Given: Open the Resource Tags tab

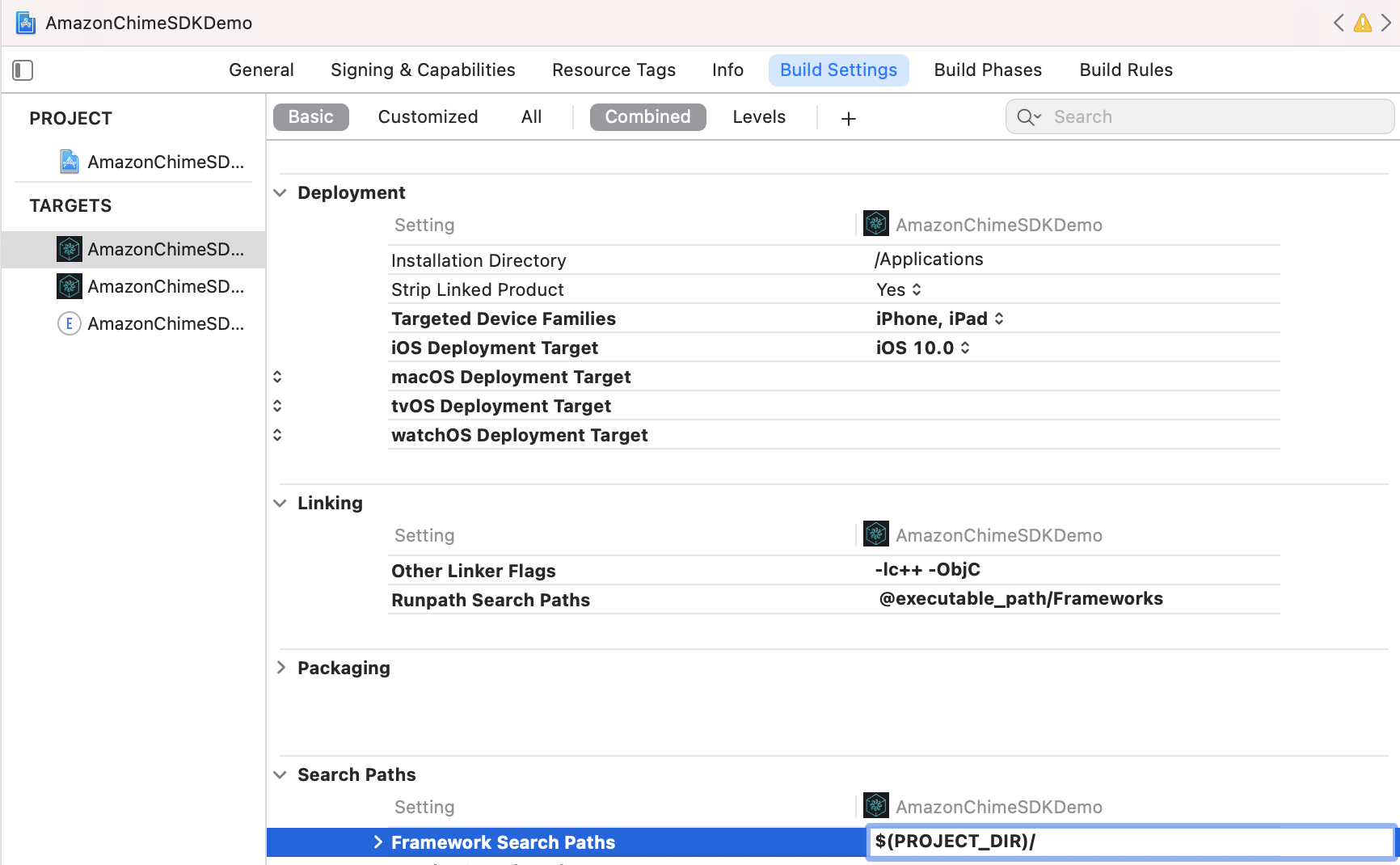Looking at the screenshot, I should pyautogui.click(x=614, y=70).
